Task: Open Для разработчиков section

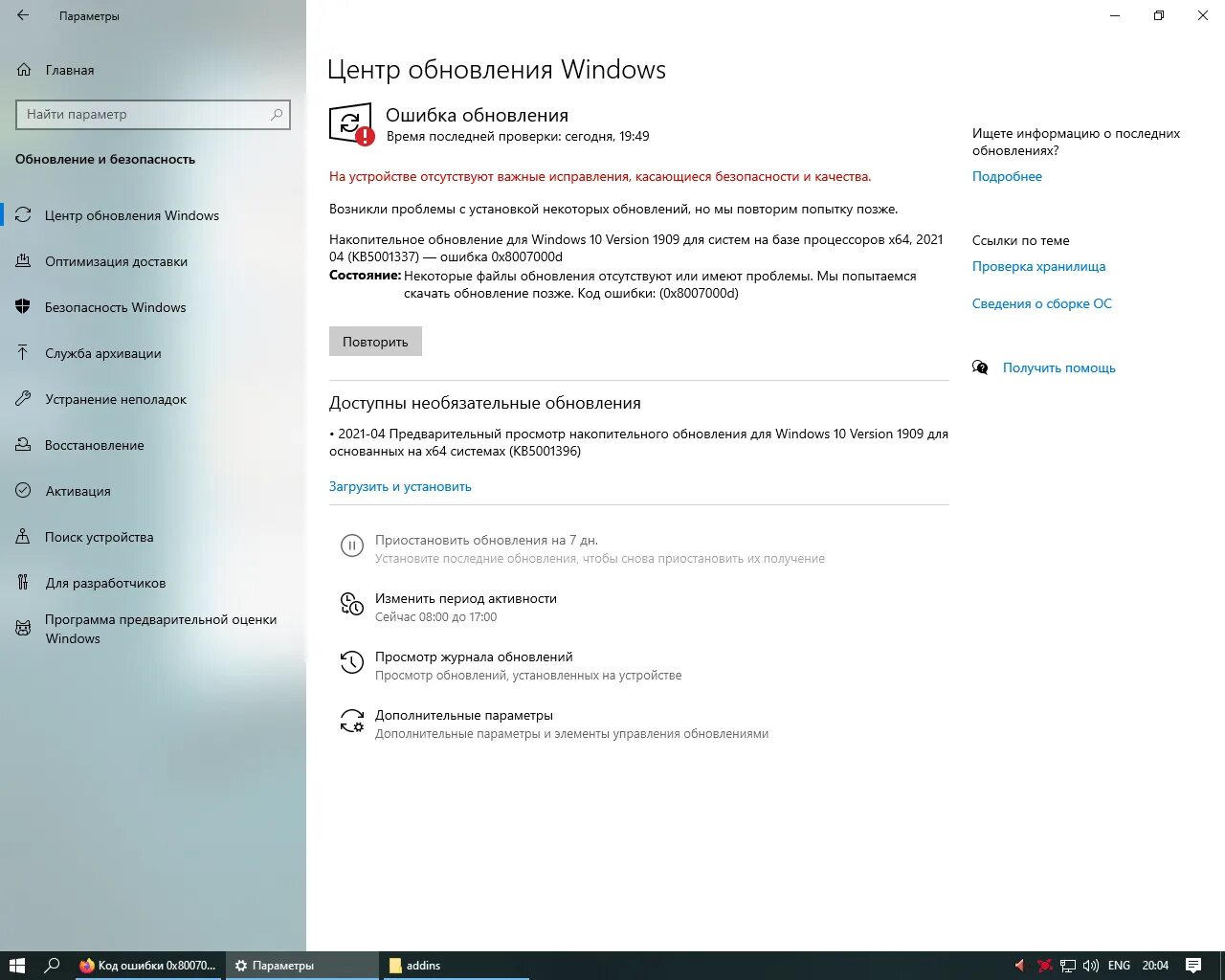Action: [105, 583]
